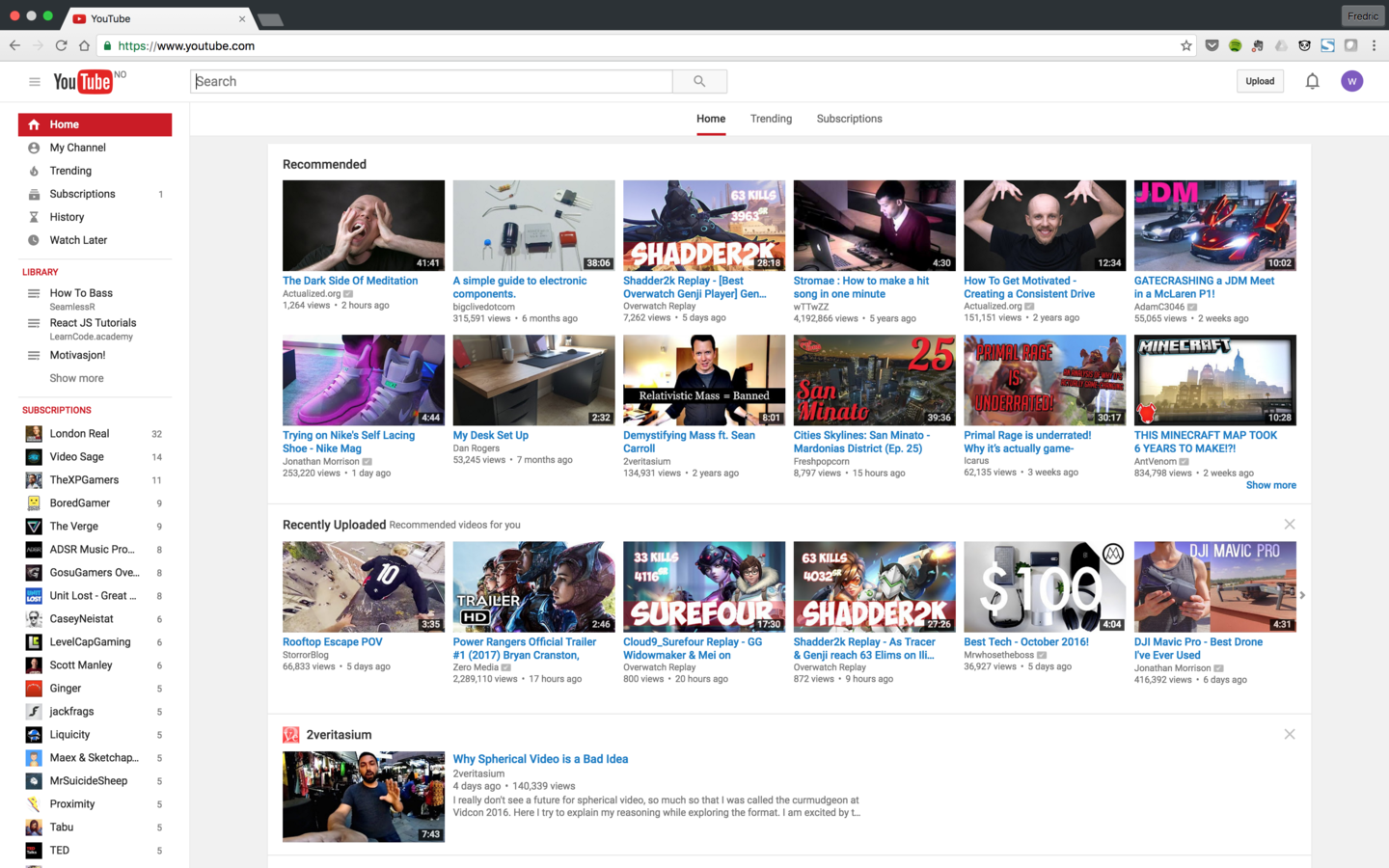
Task: Open My Desk Set Up video link
Action: pos(491,435)
